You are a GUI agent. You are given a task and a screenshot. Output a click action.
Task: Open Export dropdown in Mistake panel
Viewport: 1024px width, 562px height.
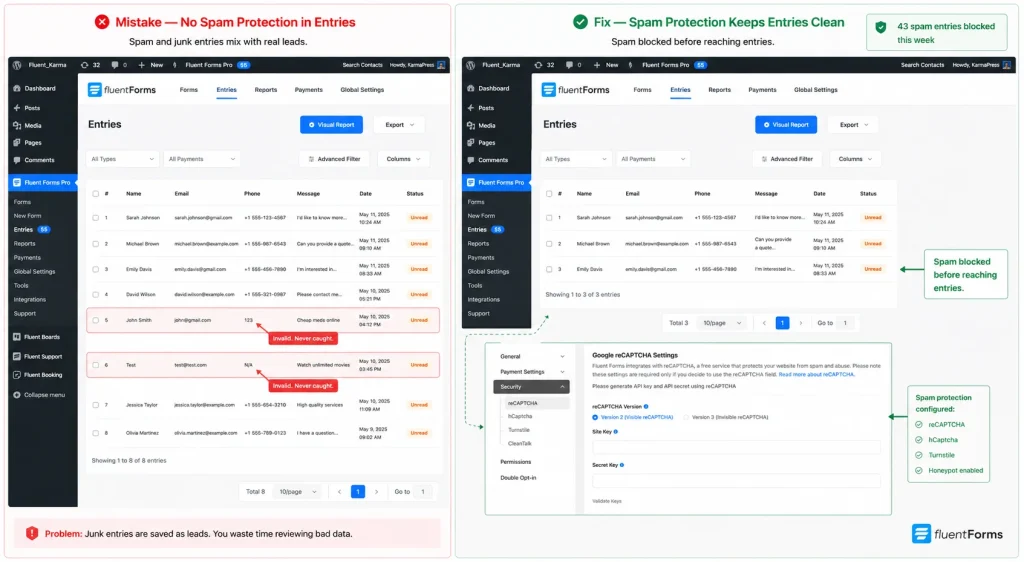click(400, 125)
